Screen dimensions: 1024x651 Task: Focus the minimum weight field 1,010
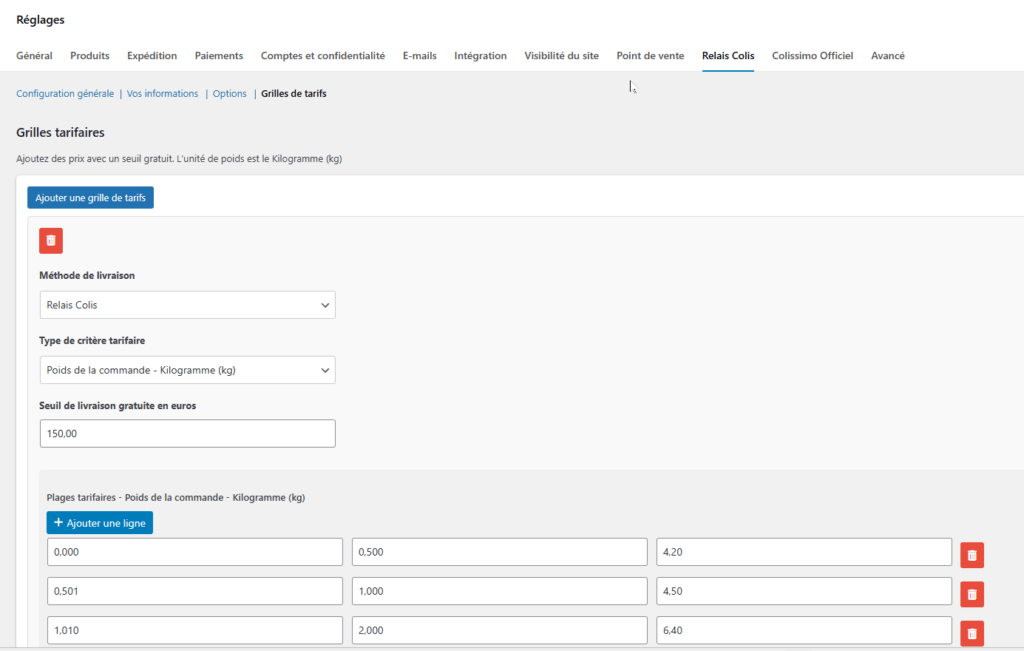[194, 630]
